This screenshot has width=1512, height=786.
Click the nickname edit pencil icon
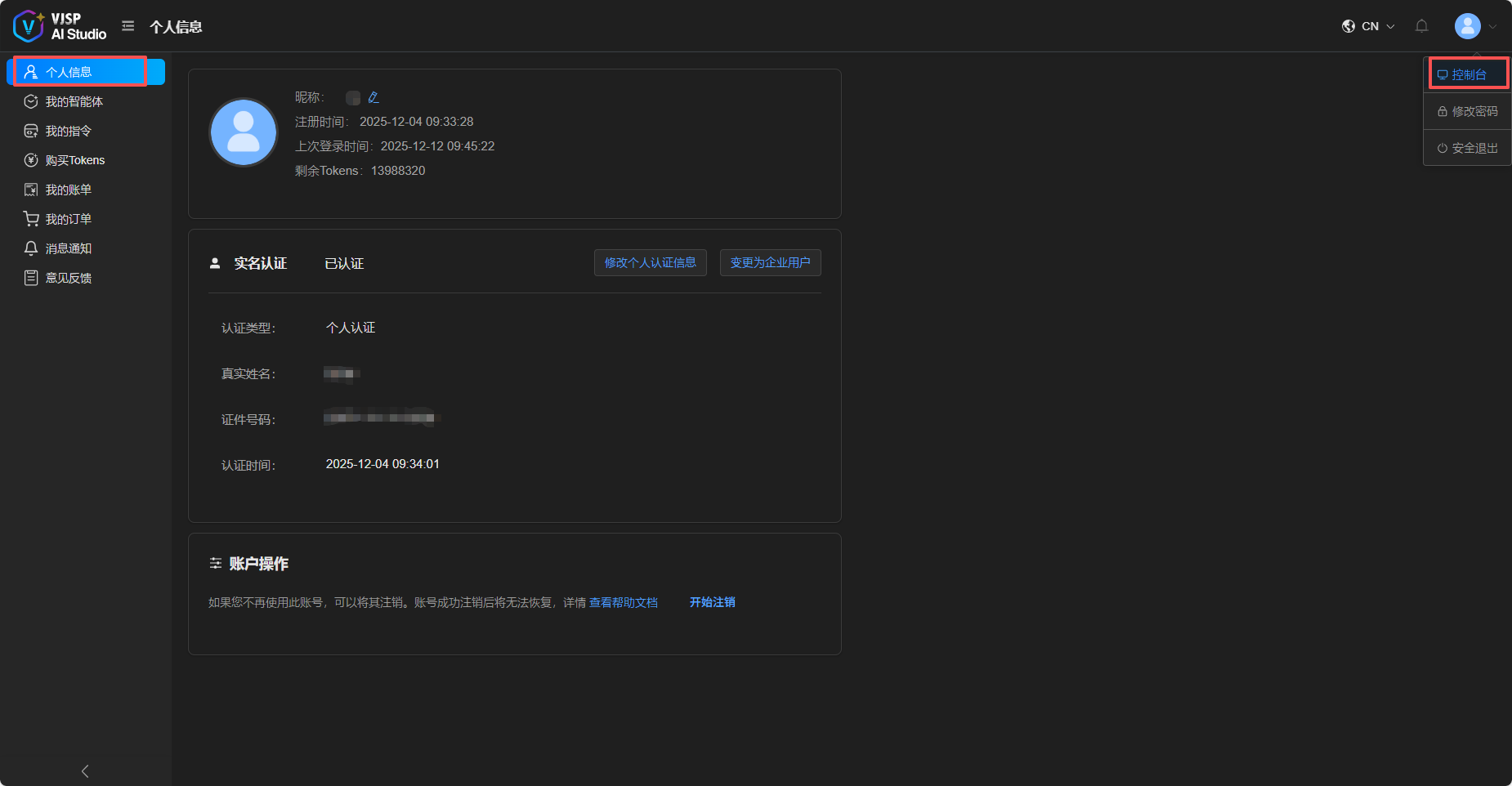click(374, 97)
